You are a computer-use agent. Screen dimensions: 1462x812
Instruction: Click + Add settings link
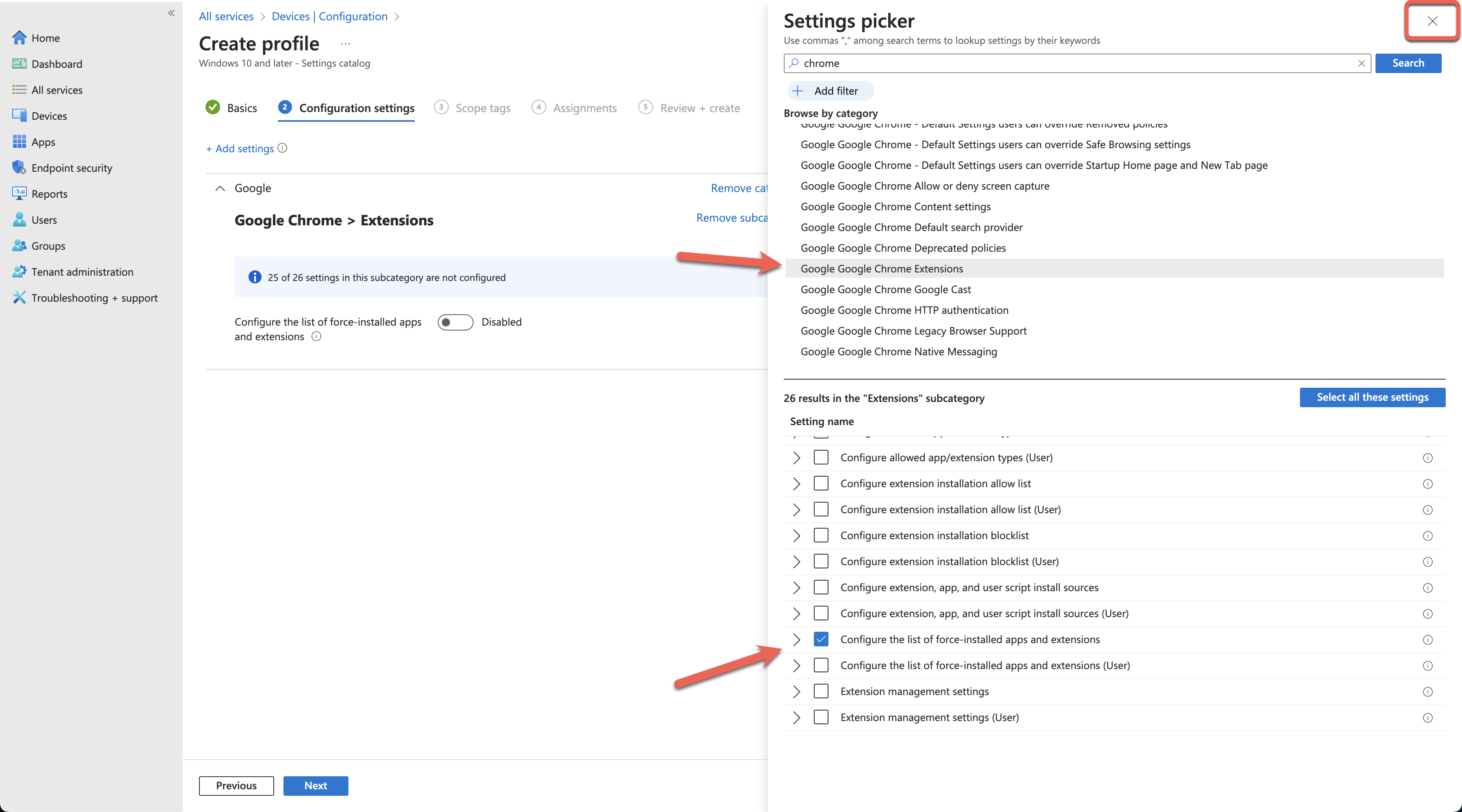[x=240, y=148]
